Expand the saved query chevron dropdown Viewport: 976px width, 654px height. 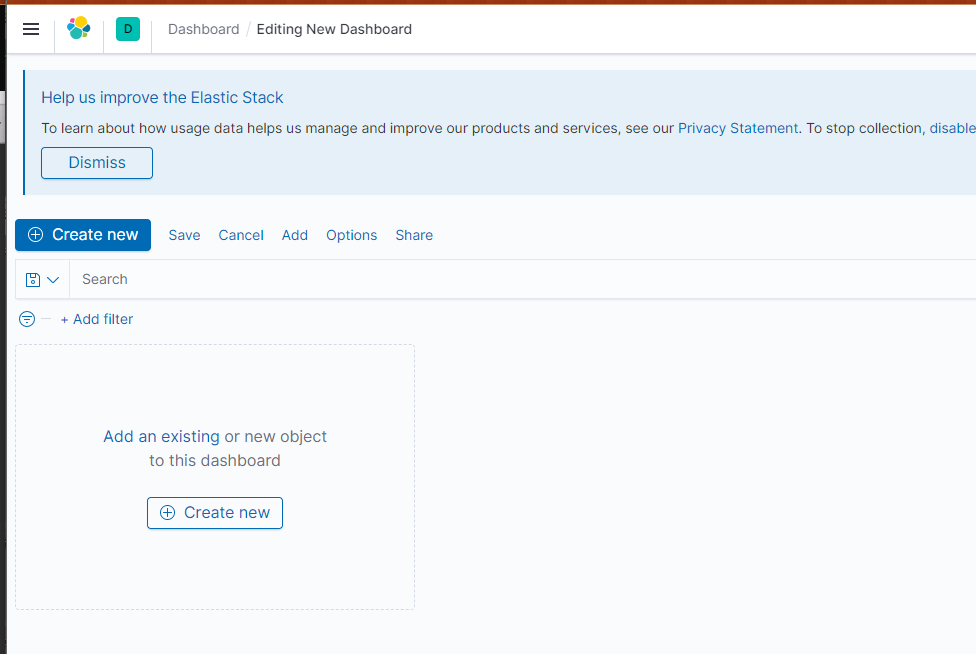click(54, 280)
